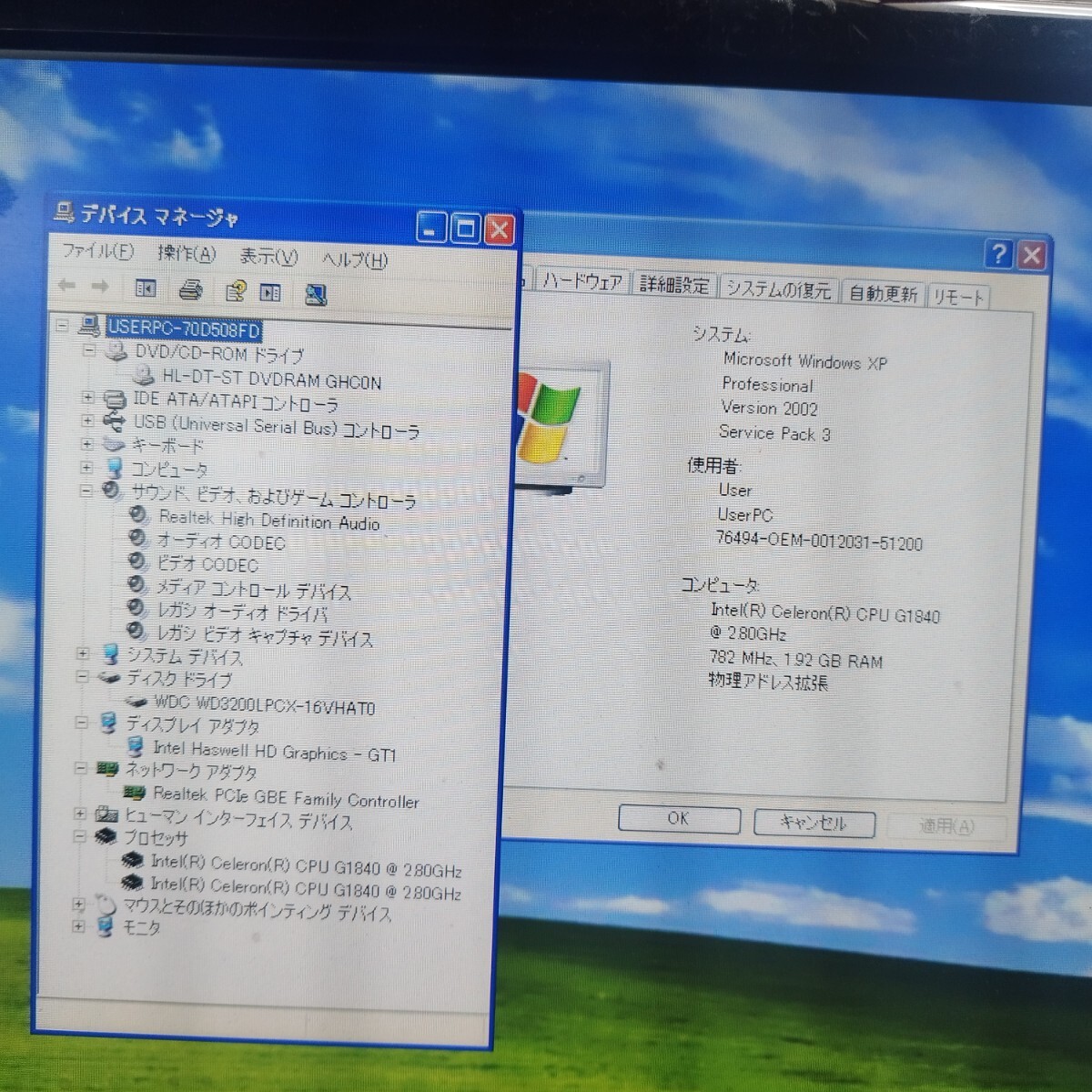Select the USERPC-70D508FD computer name
1092x1092 pixels.
pos(184,329)
